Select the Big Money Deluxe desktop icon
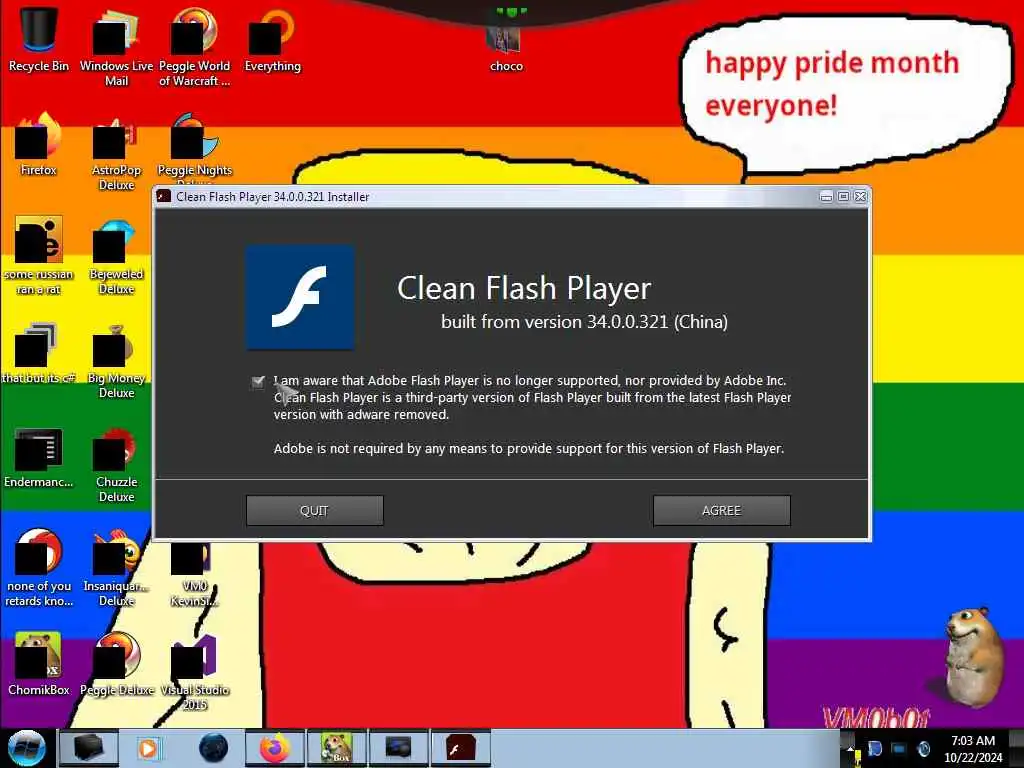This screenshot has height=768, width=1024. (x=116, y=360)
